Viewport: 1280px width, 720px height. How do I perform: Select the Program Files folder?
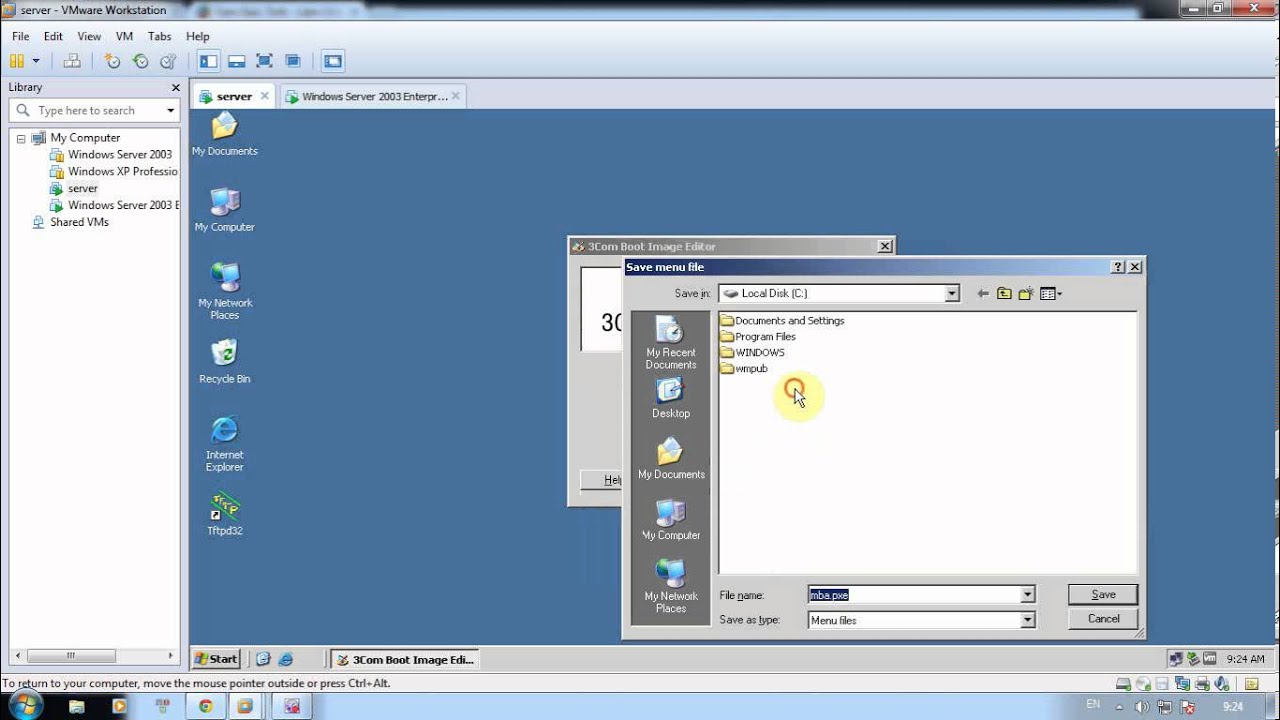(758, 337)
